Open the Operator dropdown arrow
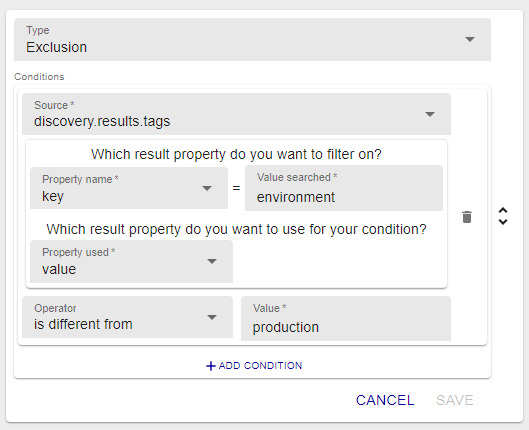The image size is (529, 430). pyautogui.click(x=212, y=317)
